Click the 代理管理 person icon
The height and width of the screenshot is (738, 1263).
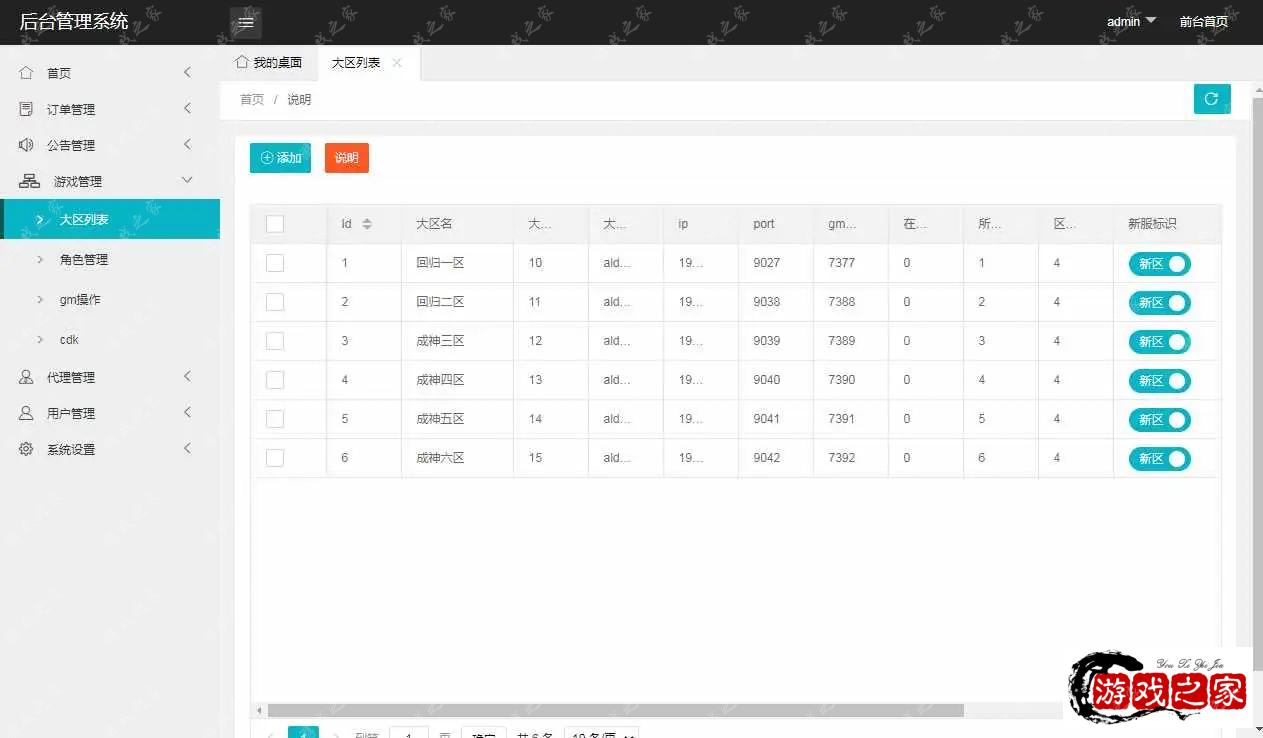click(x=27, y=377)
